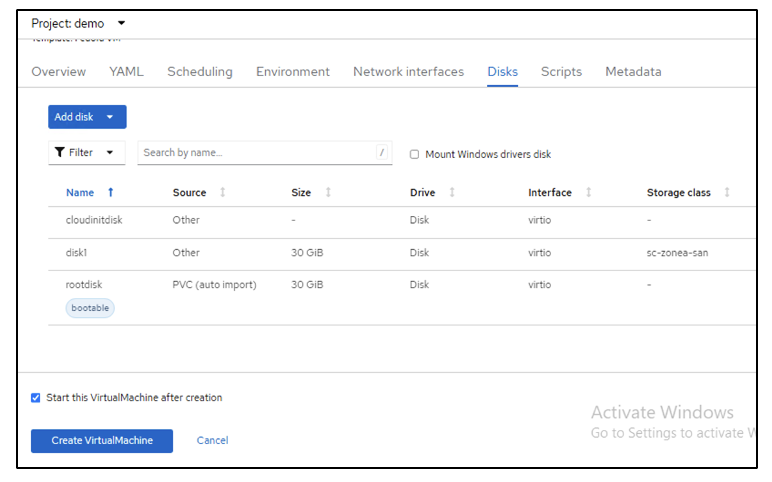This screenshot has height=482, width=772.
Task: Click the bootable label on rootdisk
Action: pos(90,308)
